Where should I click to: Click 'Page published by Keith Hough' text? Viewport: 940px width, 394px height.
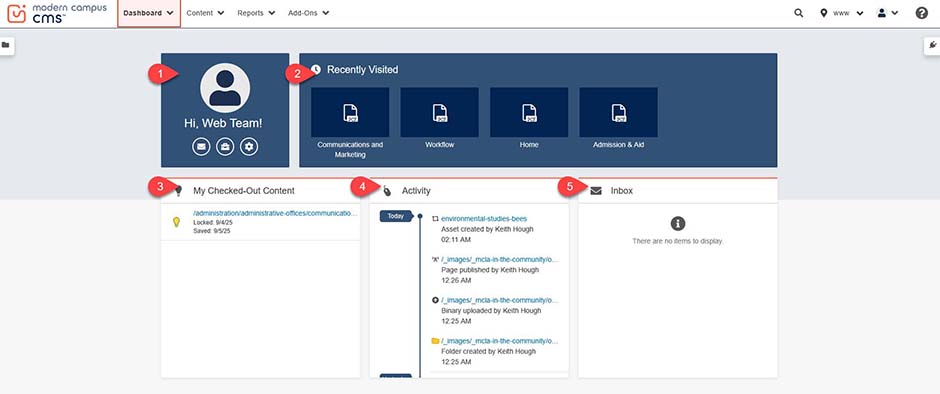(x=490, y=270)
